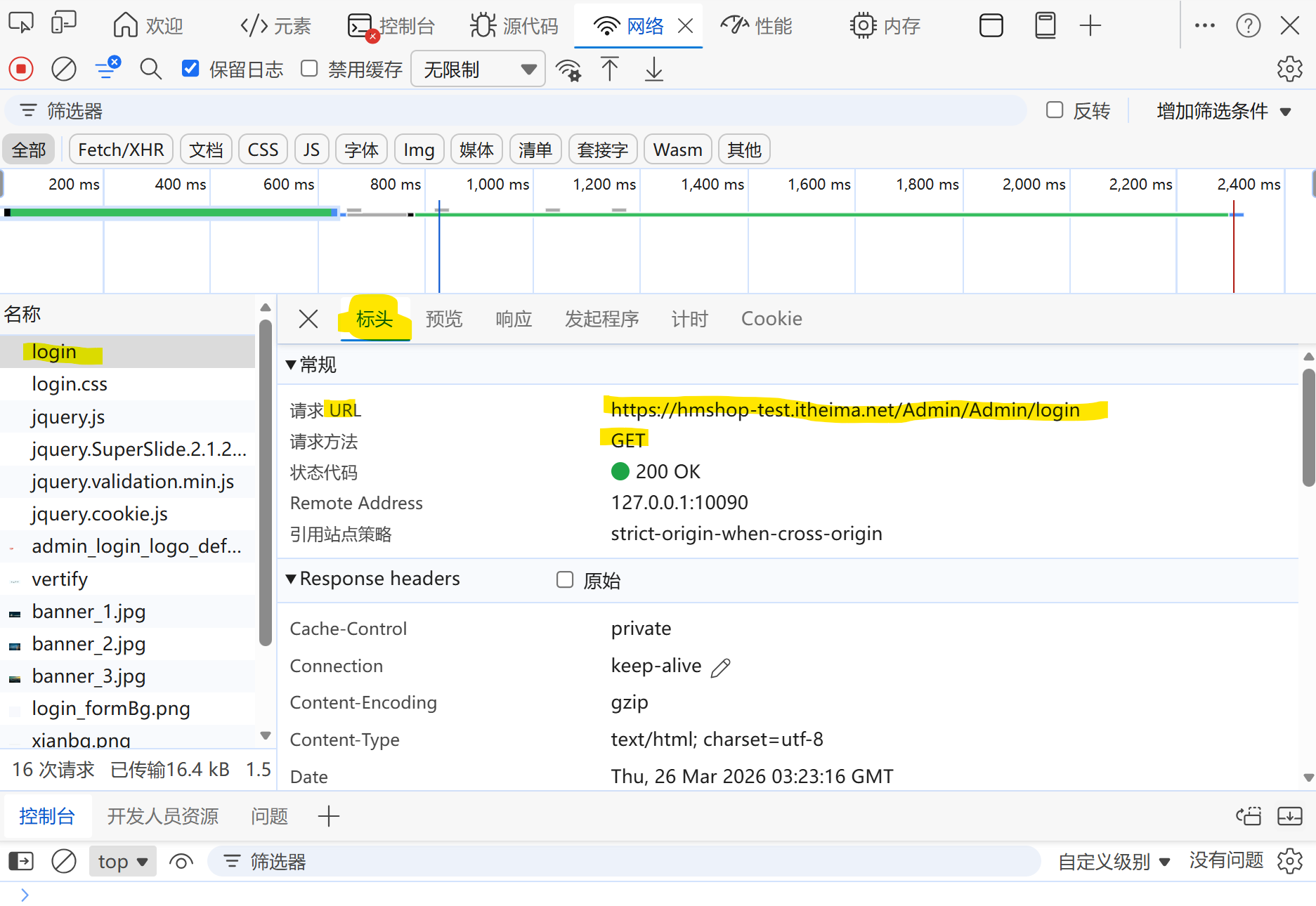The width and height of the screenshot is (1316, 906).
Task: Filter requests by CSS type
Action: tap(263, 150)
